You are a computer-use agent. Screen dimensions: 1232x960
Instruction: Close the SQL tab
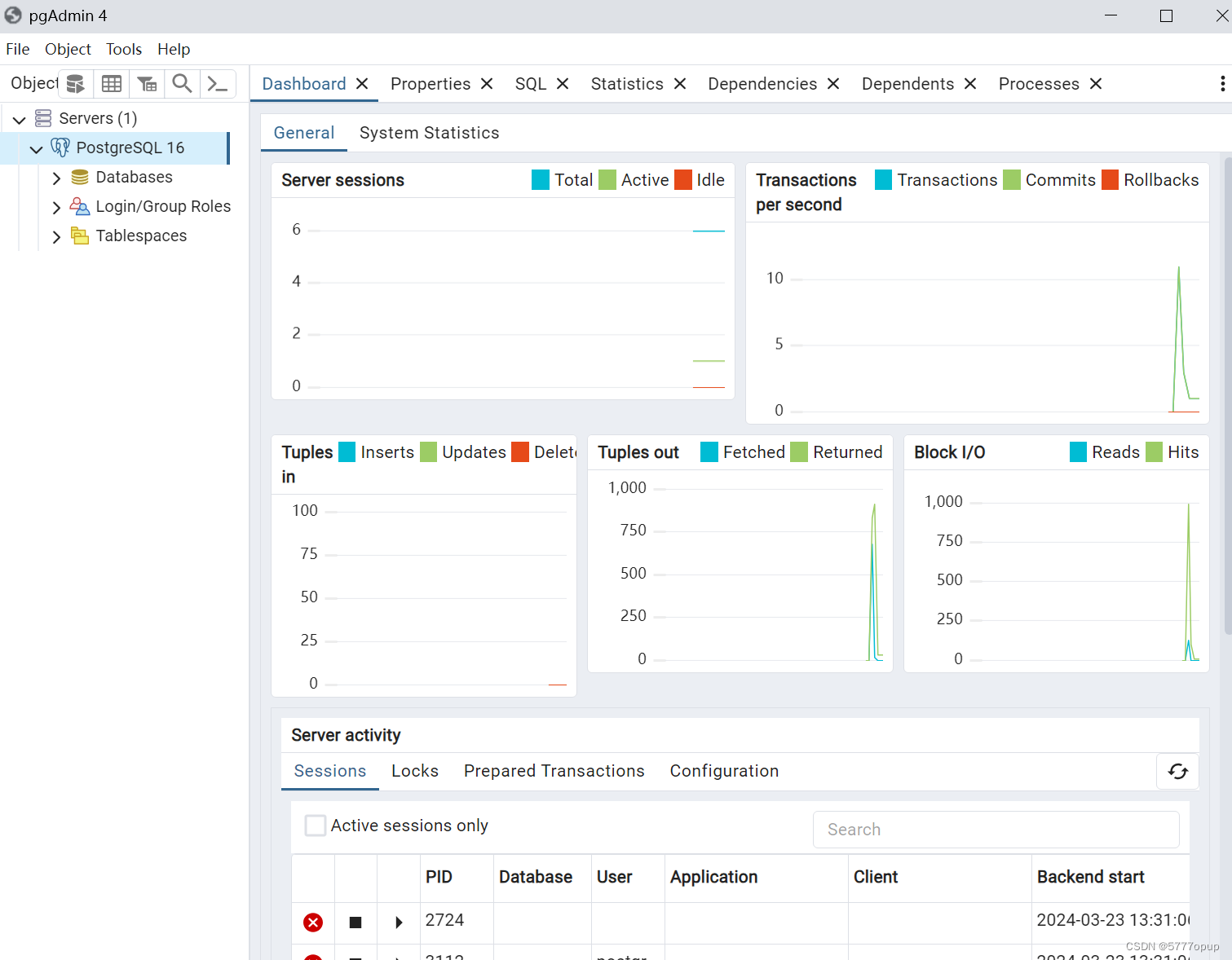click(563, 84)
